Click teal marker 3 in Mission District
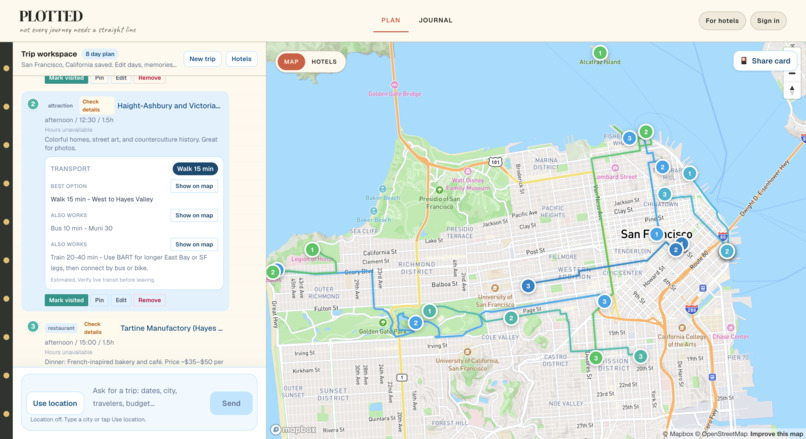Screen dimensions: 806x439 (x=640, y=356)
